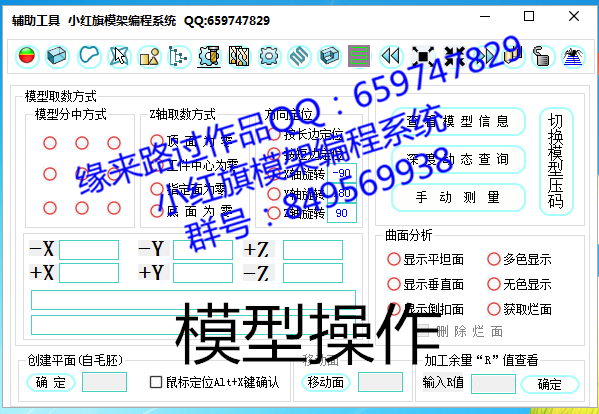
Task: Select top-left radio in 模型分中方式 grid
Action: pos(50,143)
